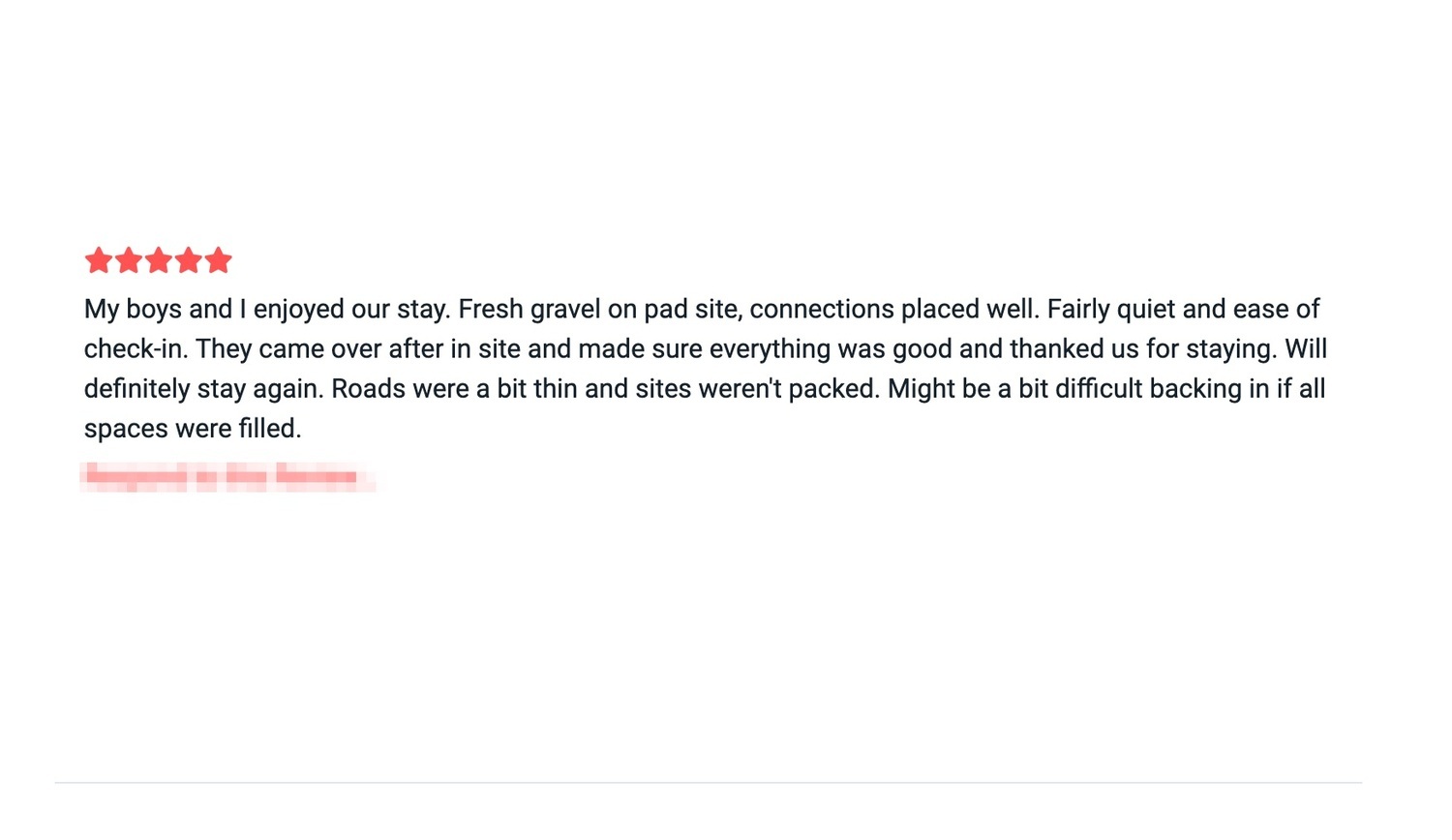Click the second red rating star

pyautogui.click(x=128, y=260)
